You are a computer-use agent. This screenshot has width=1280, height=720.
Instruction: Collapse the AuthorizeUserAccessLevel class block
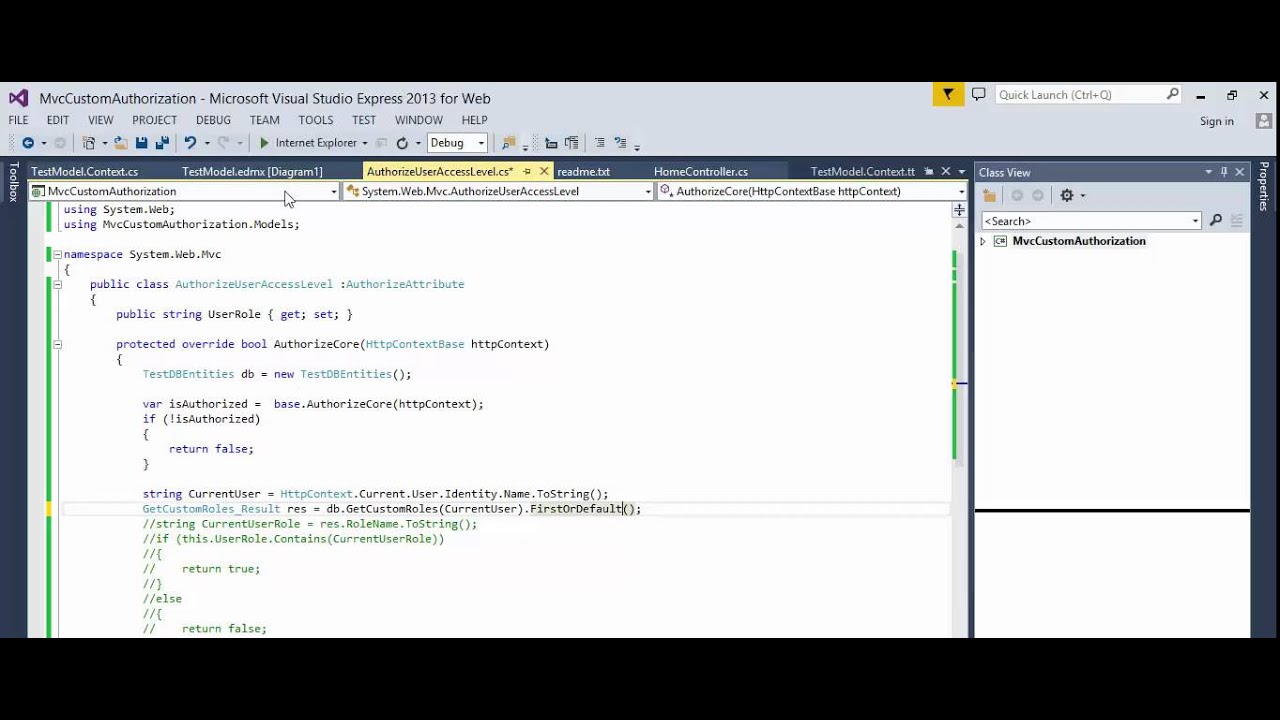57,285
